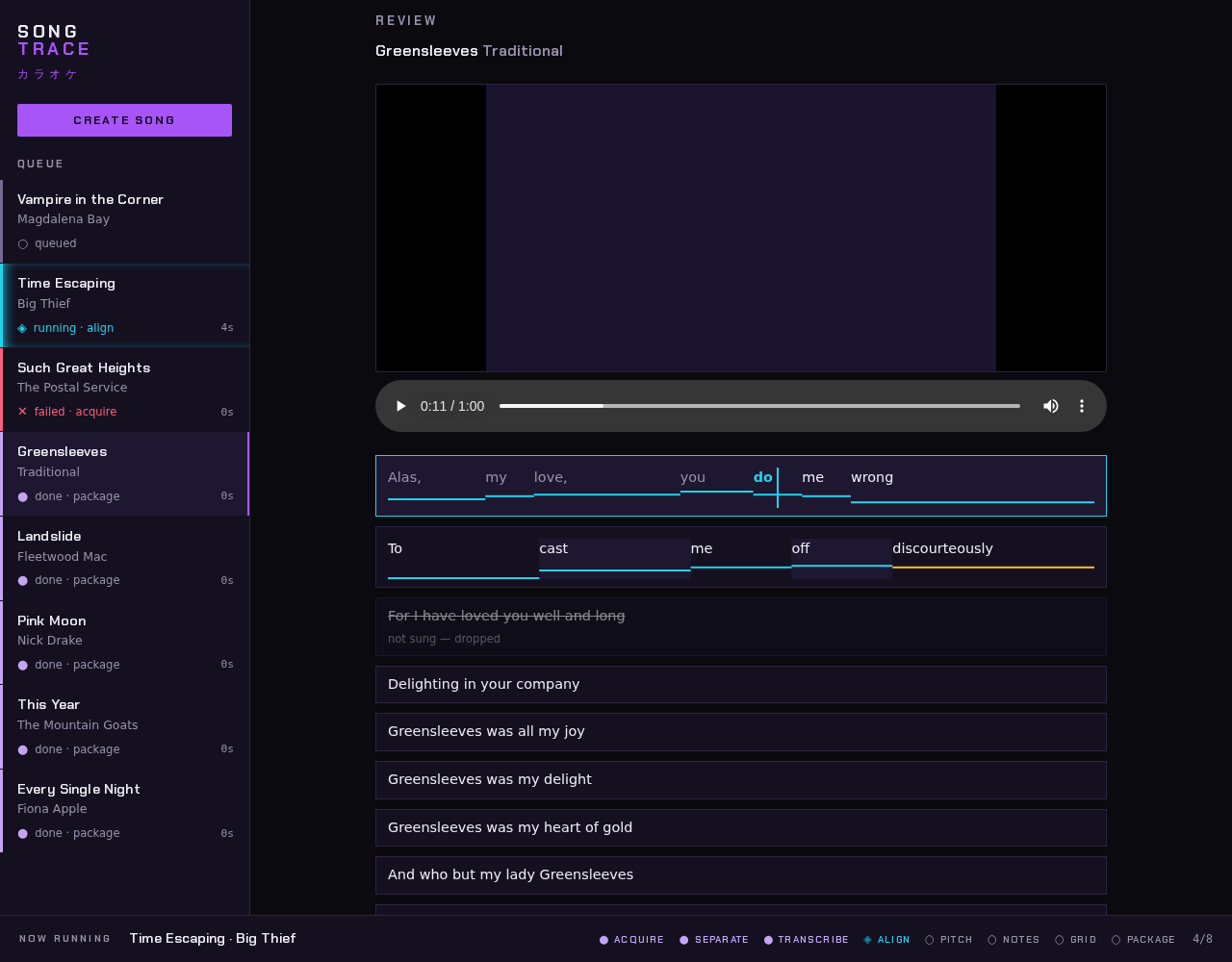
Task: Click the Package stage indicator
Action: [1143, 940]
